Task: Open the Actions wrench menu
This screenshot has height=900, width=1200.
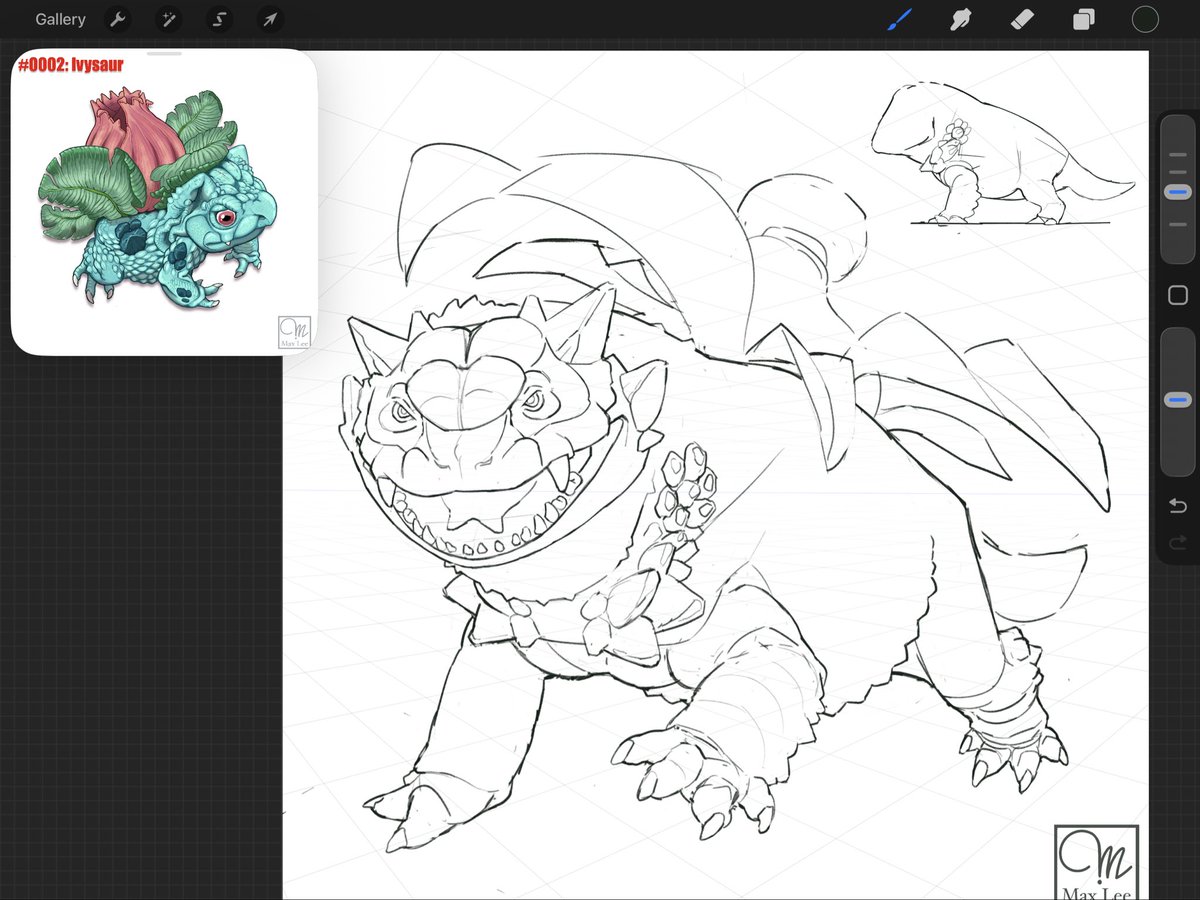Action: [118, 19]
